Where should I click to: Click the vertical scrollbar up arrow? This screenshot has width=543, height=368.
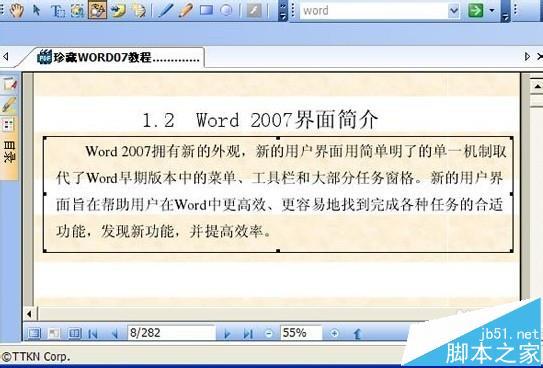click(x=537, y=86)
